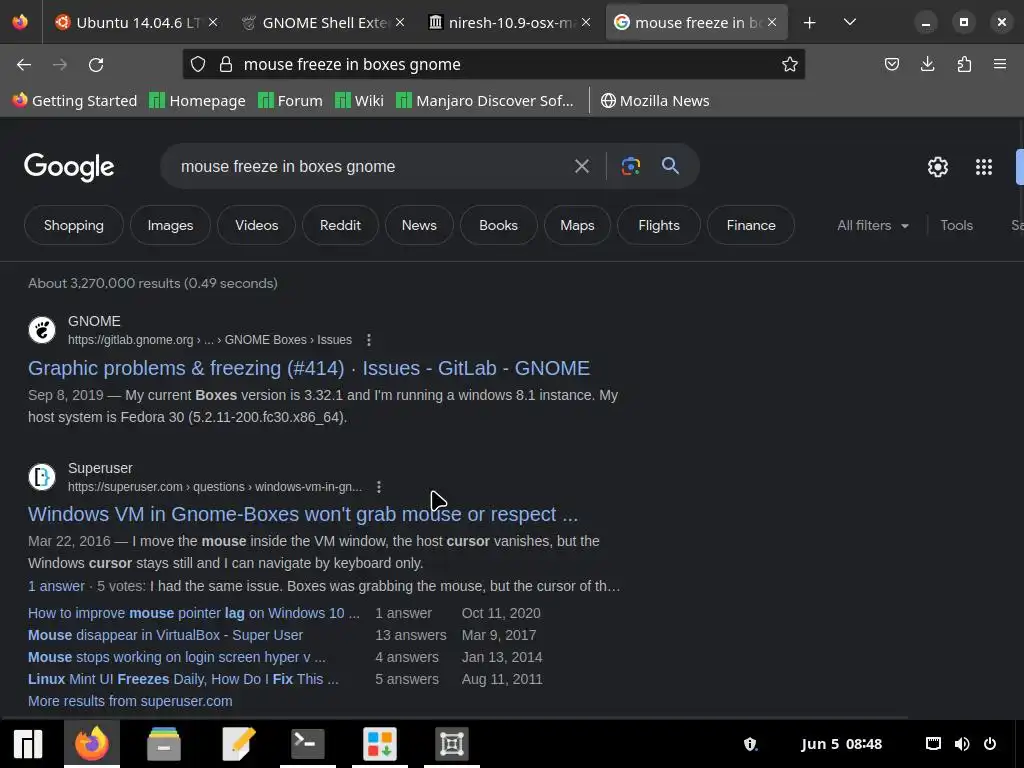
Task: Open the software installer app in taskbar
Action: [380, 744]
